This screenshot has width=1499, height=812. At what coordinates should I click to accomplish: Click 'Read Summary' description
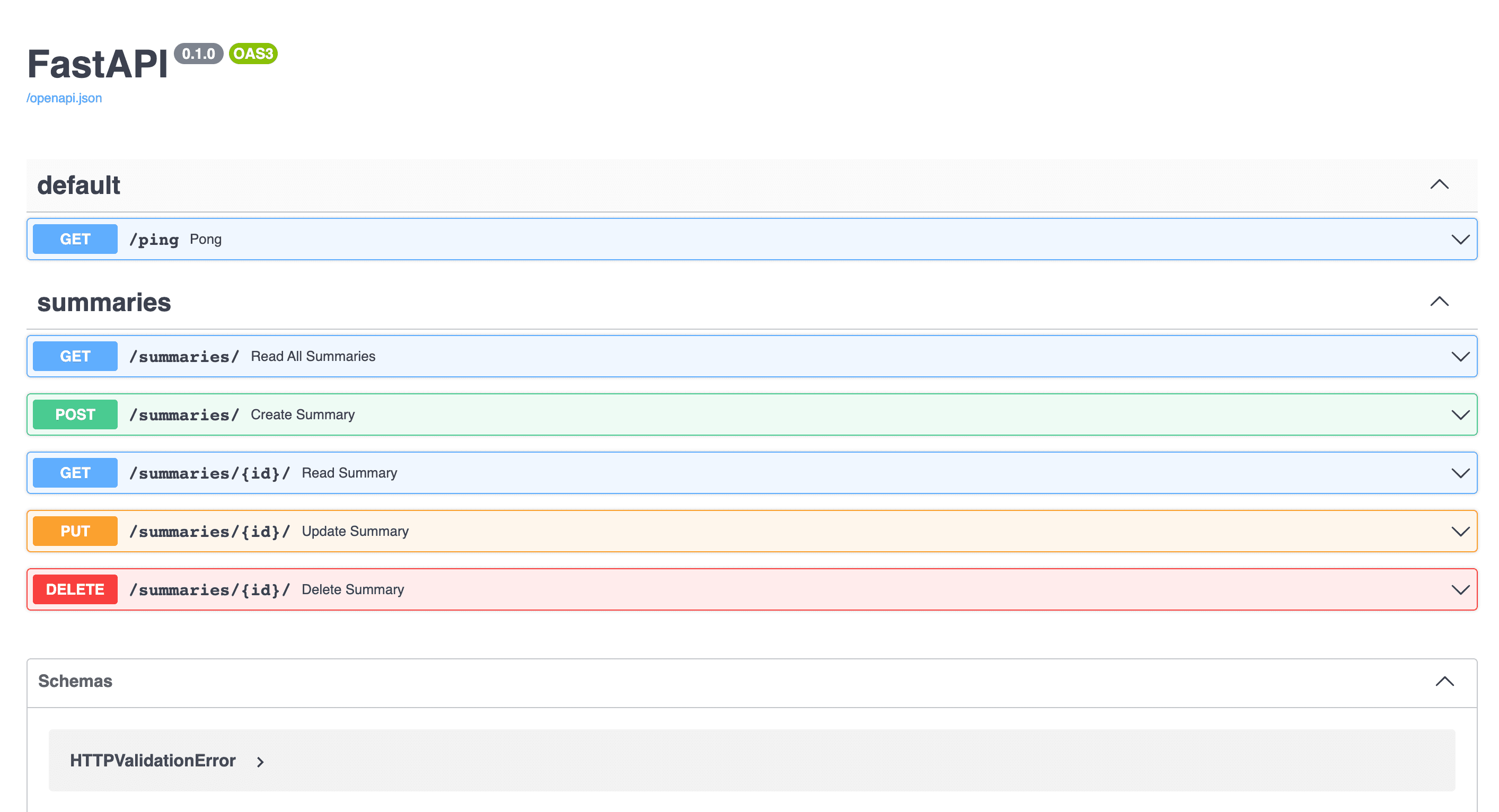[349, 473]
